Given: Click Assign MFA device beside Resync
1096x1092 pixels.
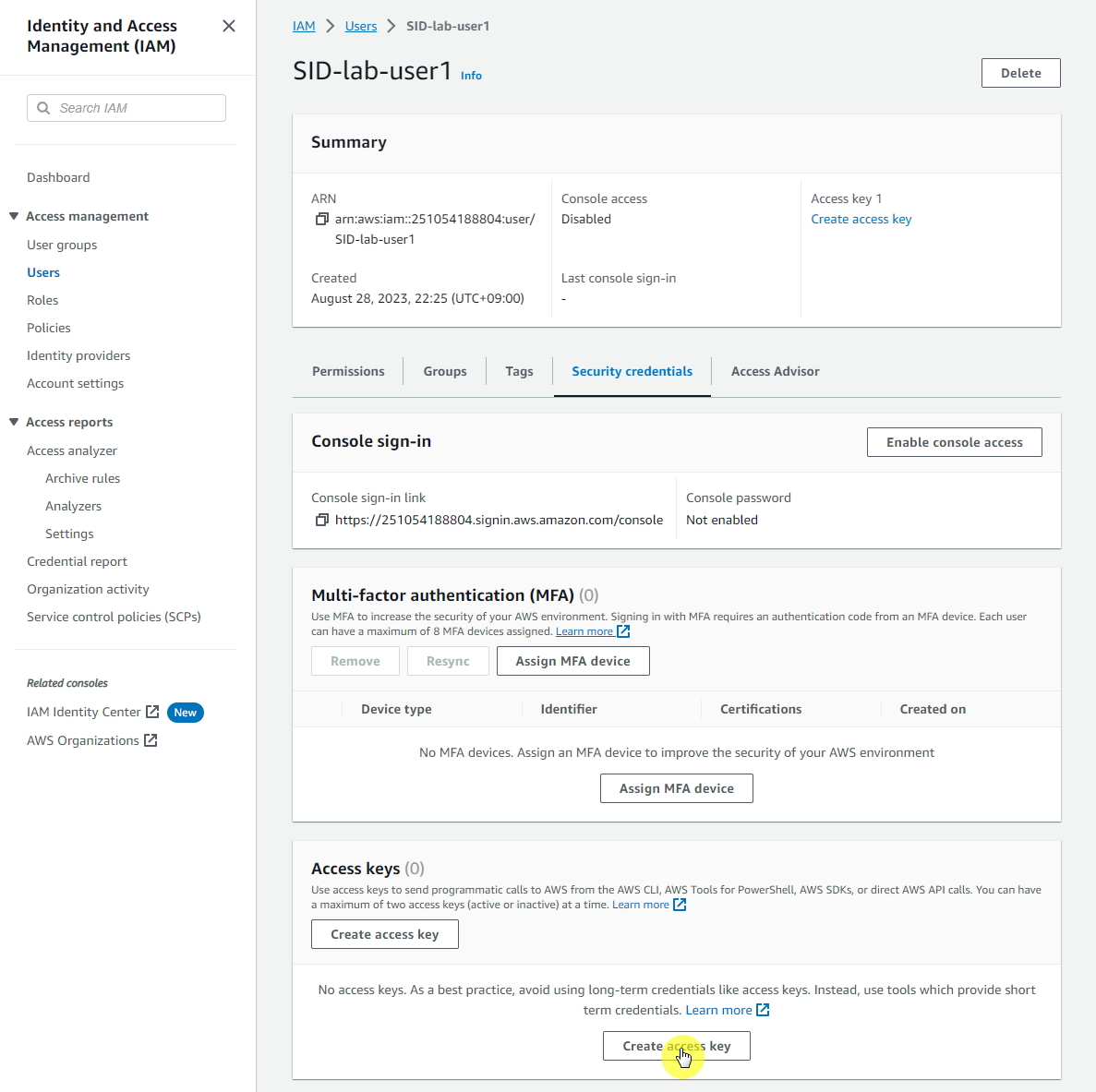Looking at the screenshot, I should (573, 661).
